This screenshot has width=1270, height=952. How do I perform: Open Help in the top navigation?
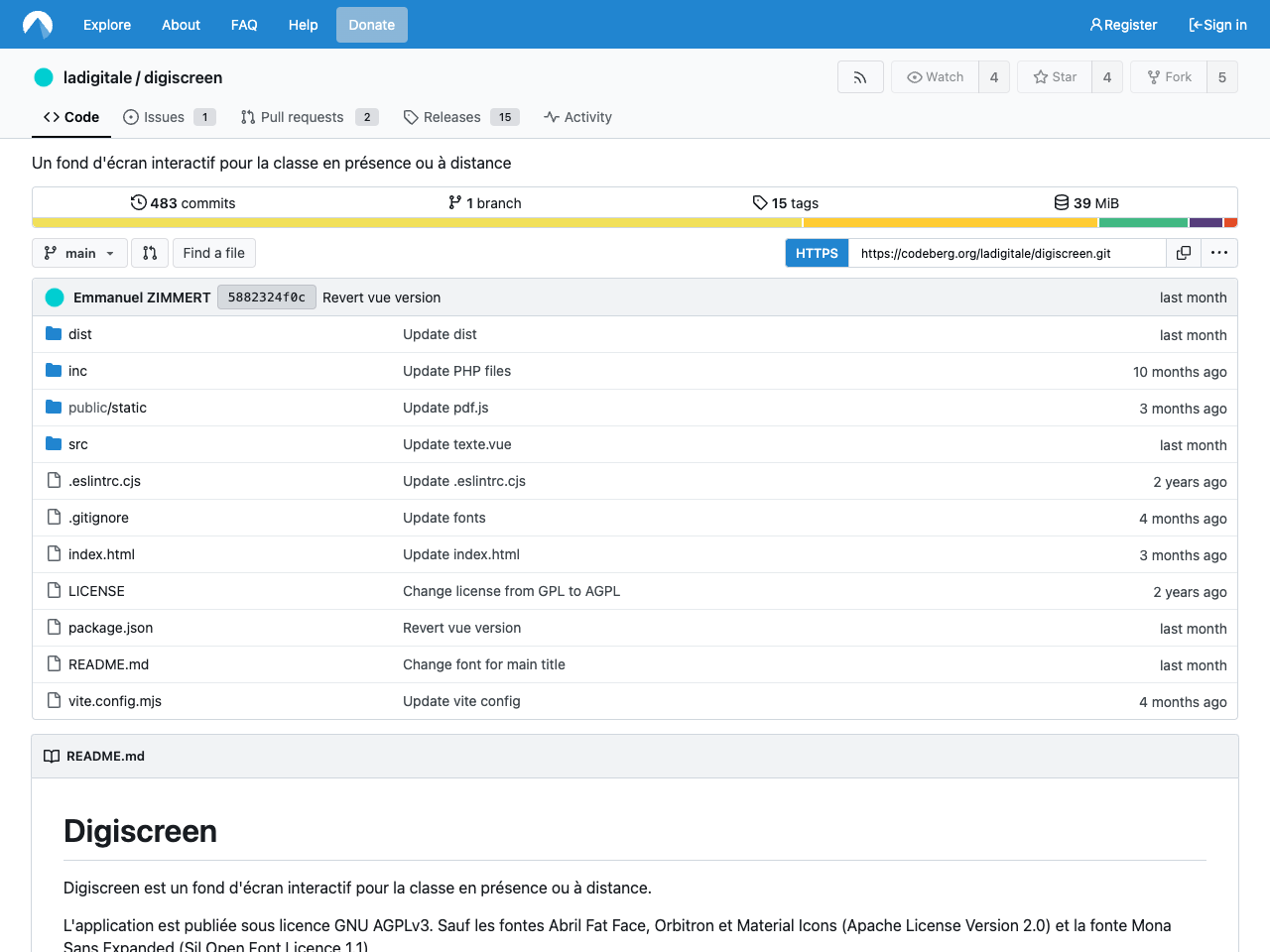pyautogui.click(x=304, y=25)
